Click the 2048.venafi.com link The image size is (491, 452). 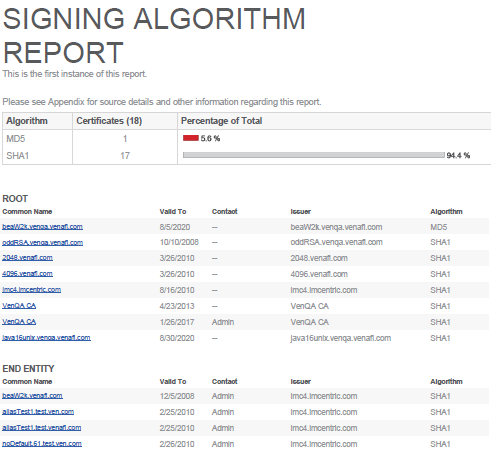point(27,258)
